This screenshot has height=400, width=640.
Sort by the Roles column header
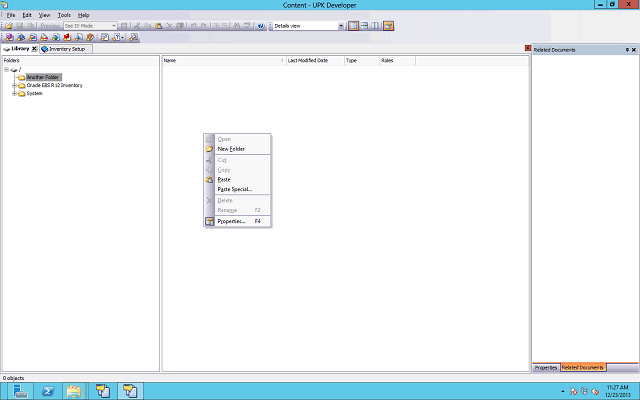click(397, 60)
